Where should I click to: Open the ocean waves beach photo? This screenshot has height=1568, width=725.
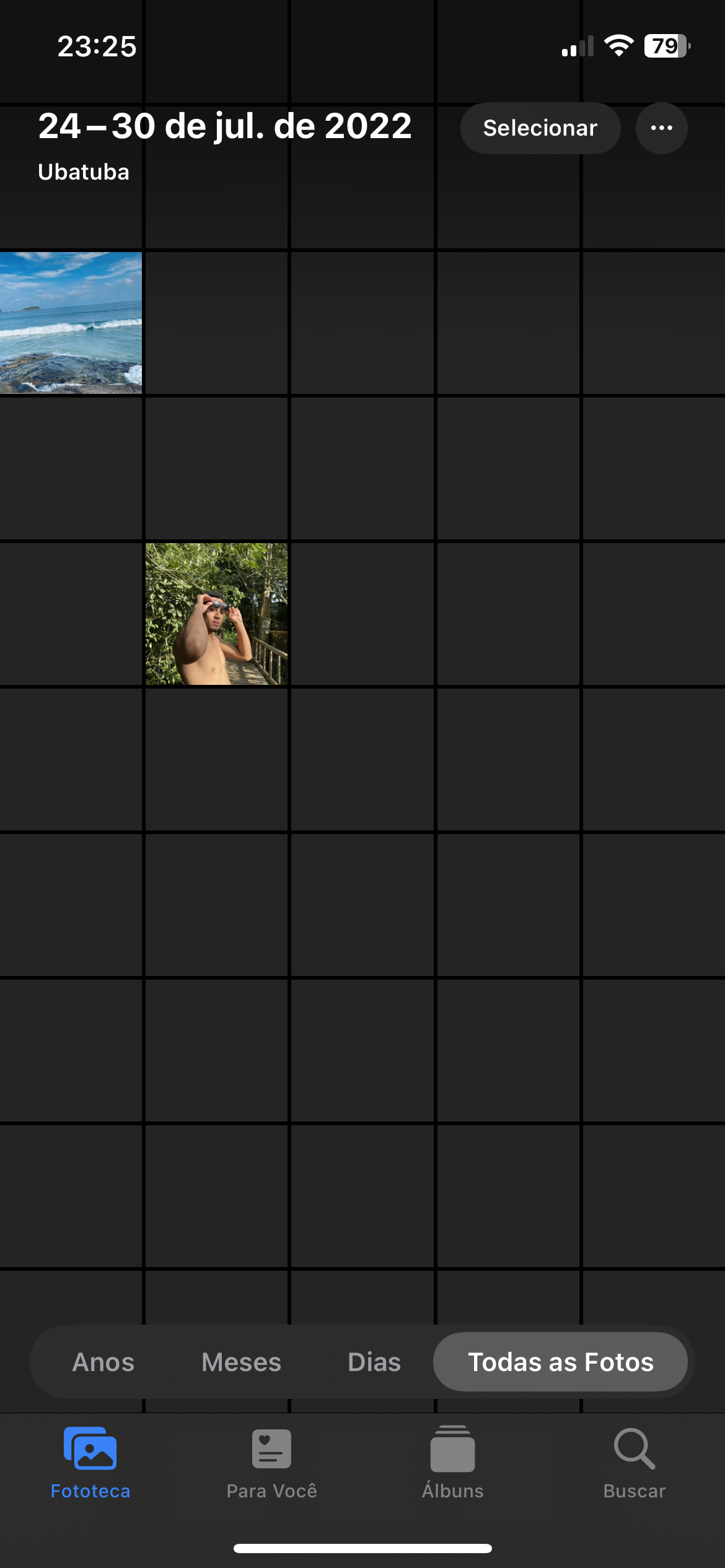tap(71, 323)
